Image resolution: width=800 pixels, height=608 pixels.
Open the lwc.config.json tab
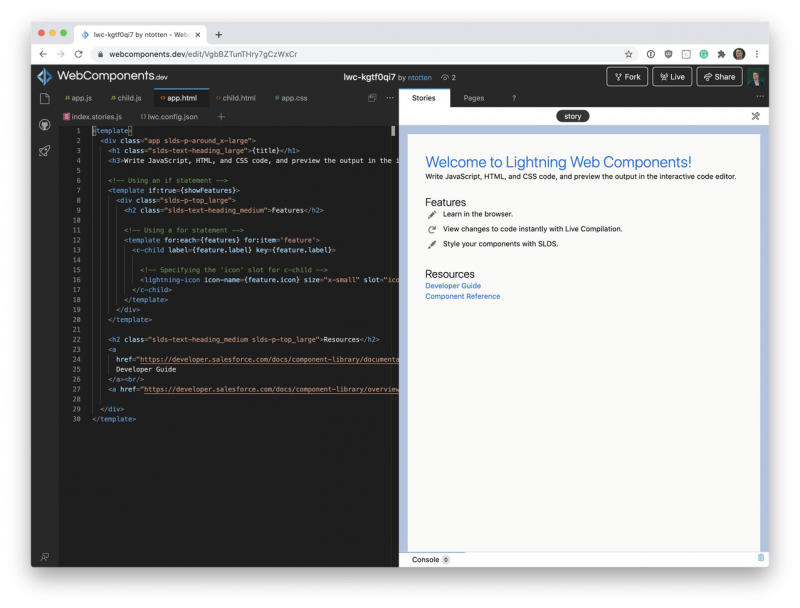tap(169, 117)
